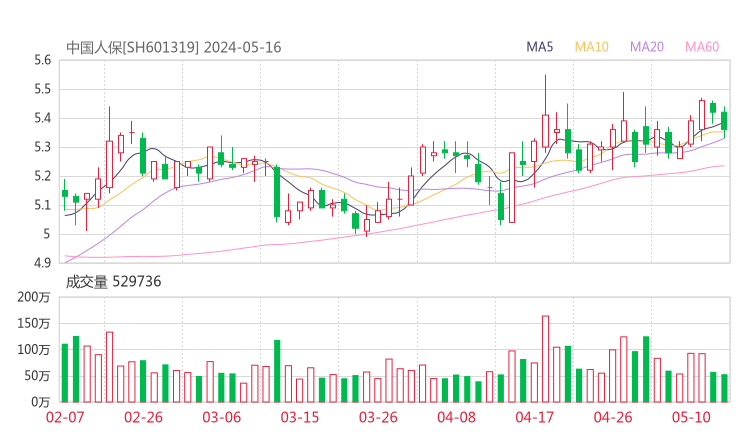Viewport: 740px width, 440px height.
Task: Select the 02-26 date label
Action: click(143, 417)
